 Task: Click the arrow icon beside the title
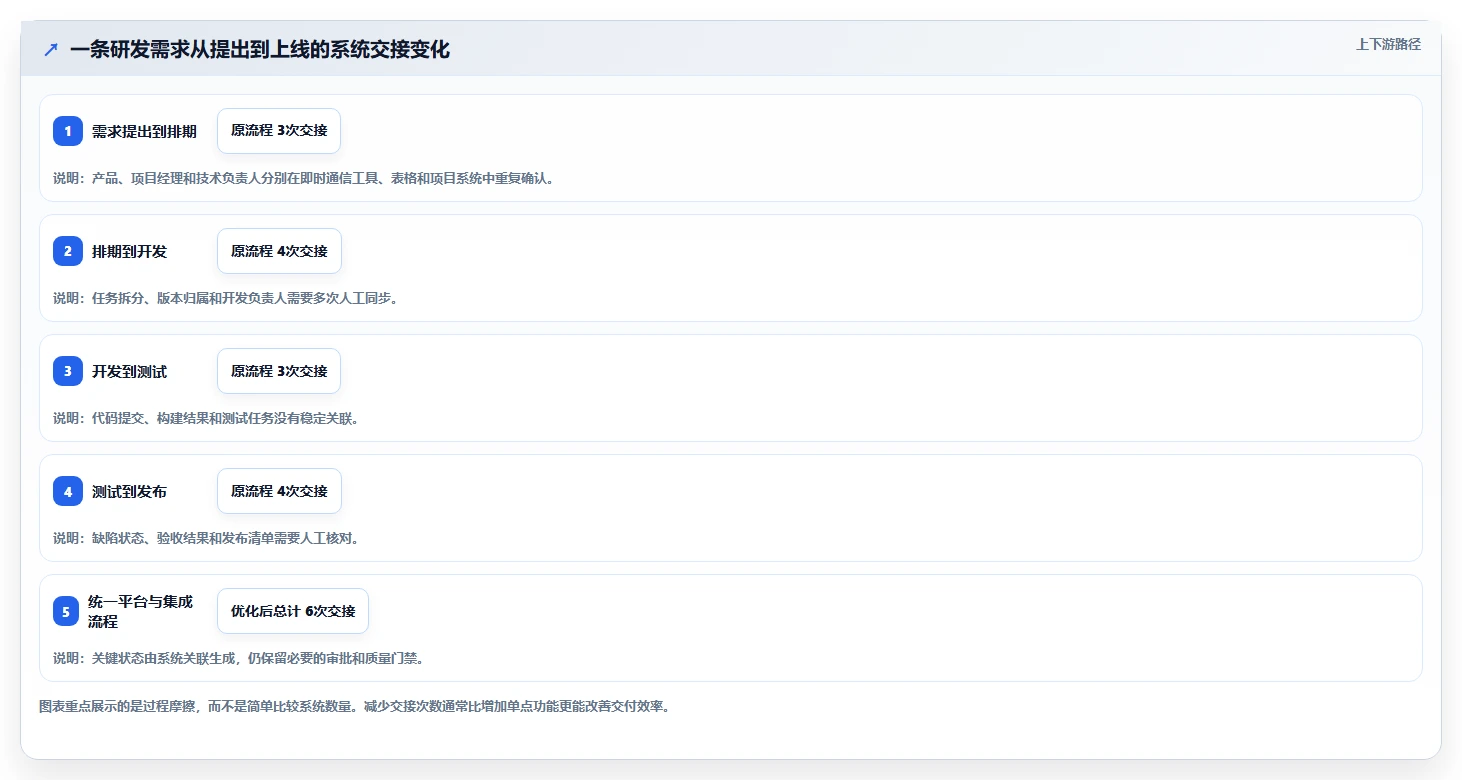[x=51, y=50]
